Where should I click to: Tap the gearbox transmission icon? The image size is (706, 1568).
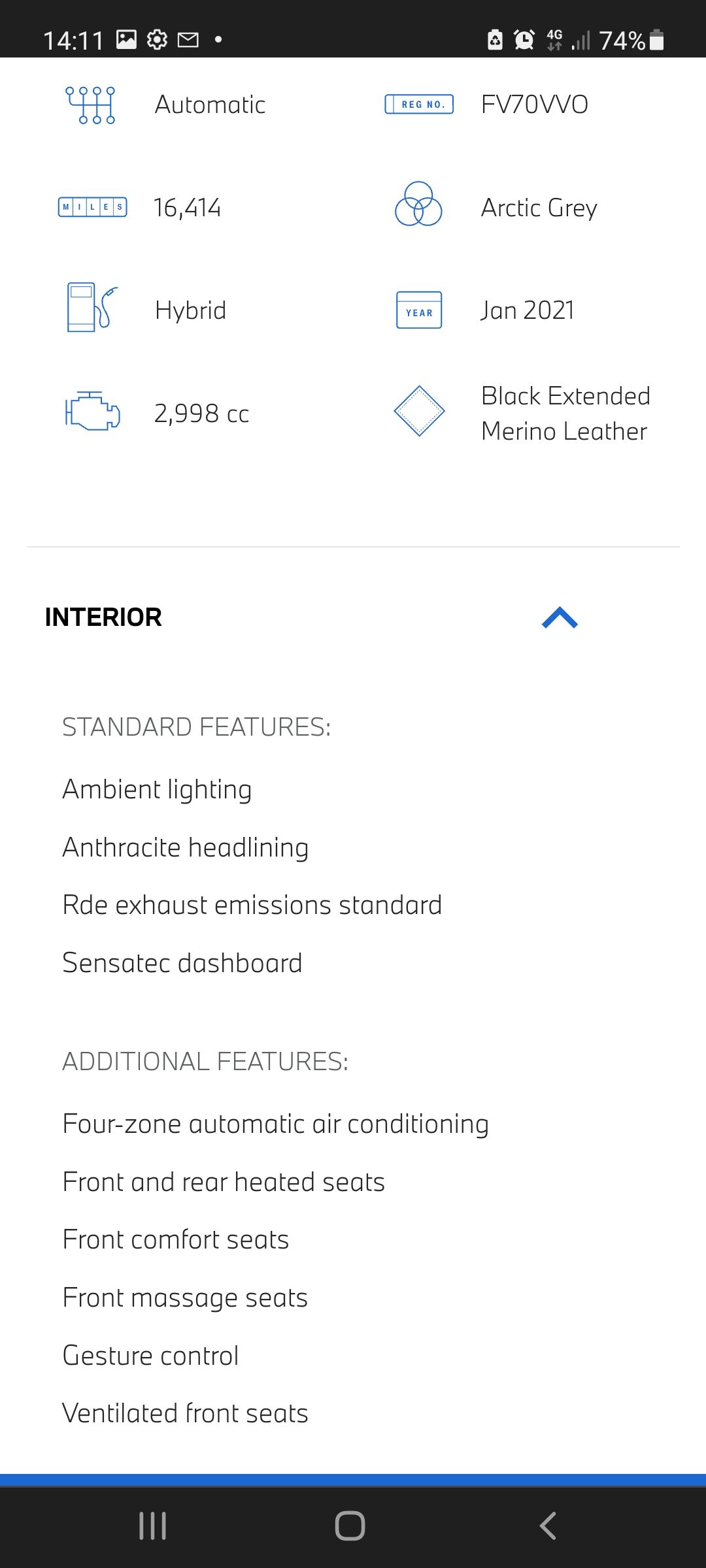click(x=91, y=105)
